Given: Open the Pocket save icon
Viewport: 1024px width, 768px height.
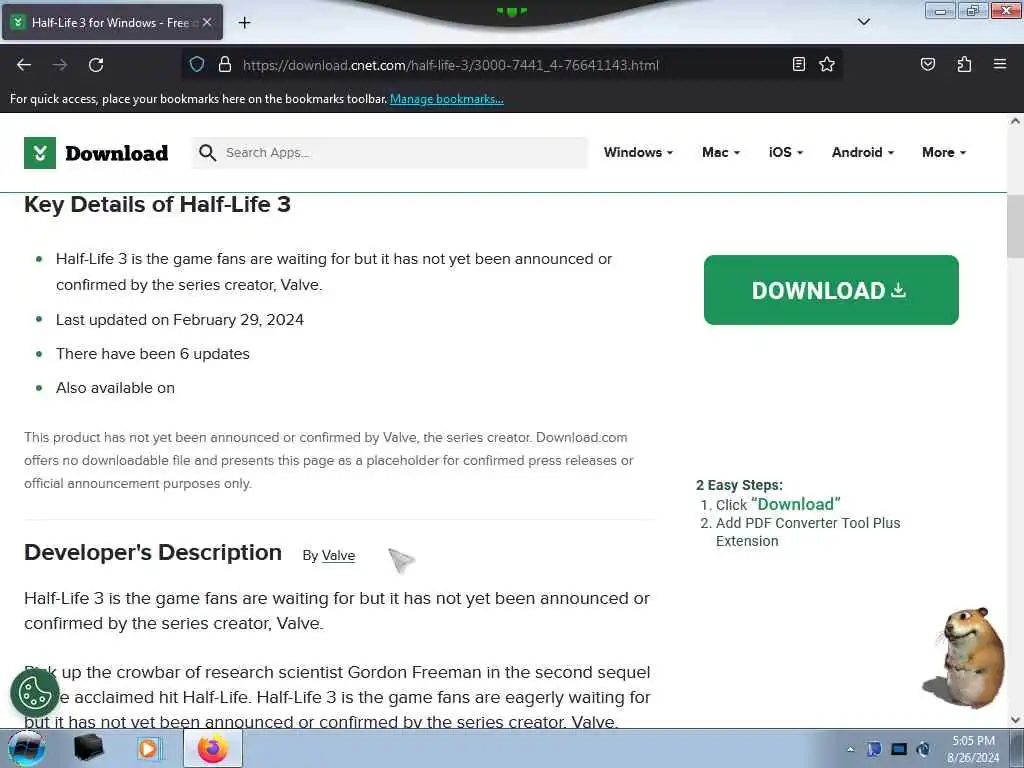Looking at the screenshot, I should (927, 64).
